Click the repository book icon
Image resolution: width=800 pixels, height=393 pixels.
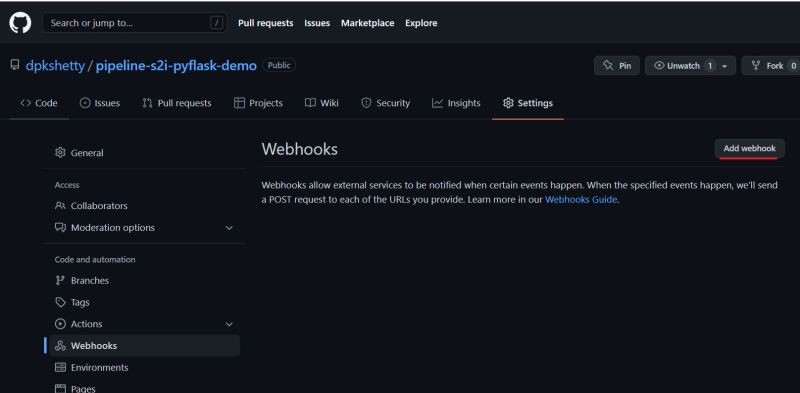[x=15, y=65]
